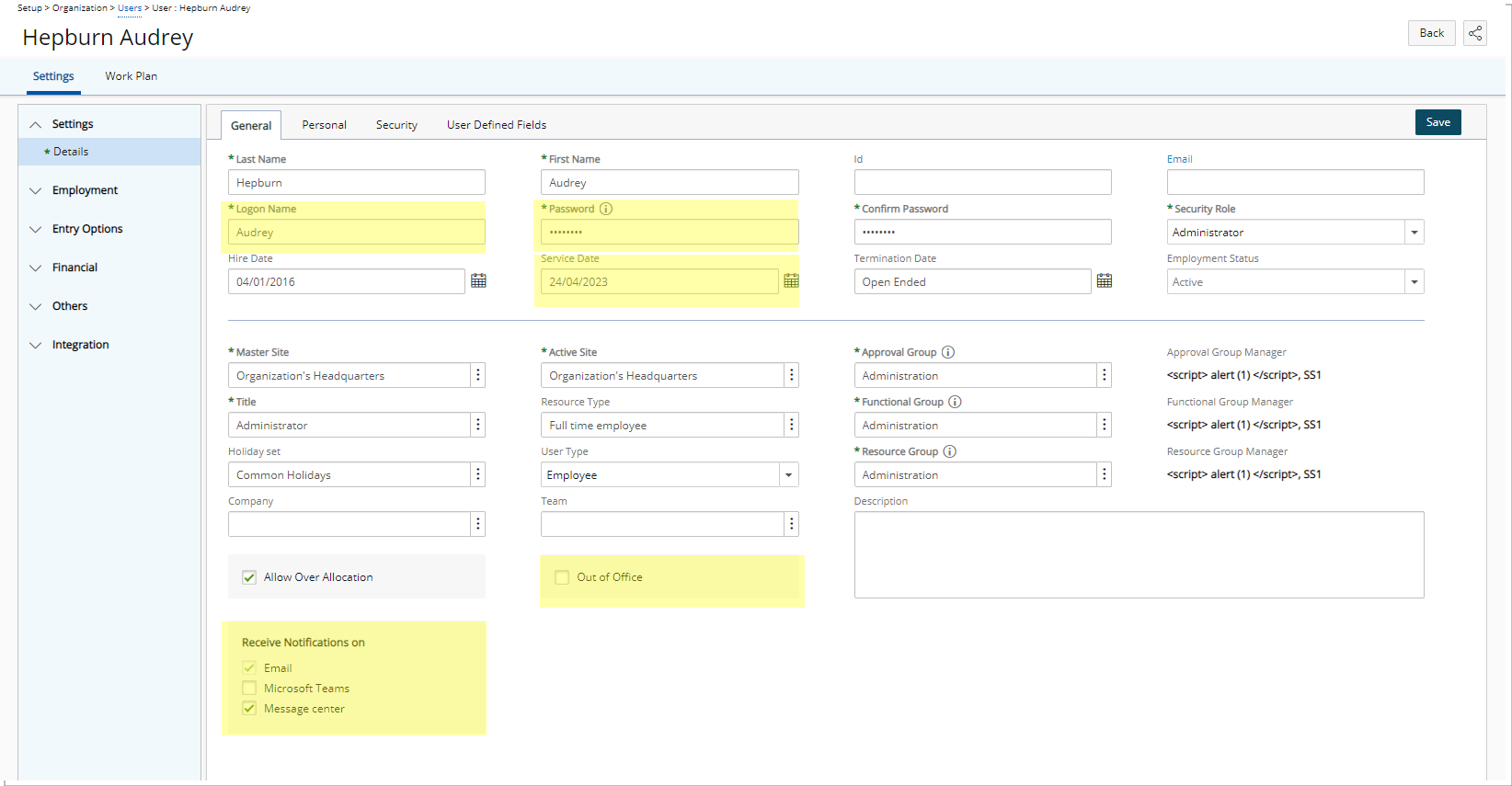Expand the Entry Options sidebar section
The image size is (1512, 786).
(x=36, y=229)
